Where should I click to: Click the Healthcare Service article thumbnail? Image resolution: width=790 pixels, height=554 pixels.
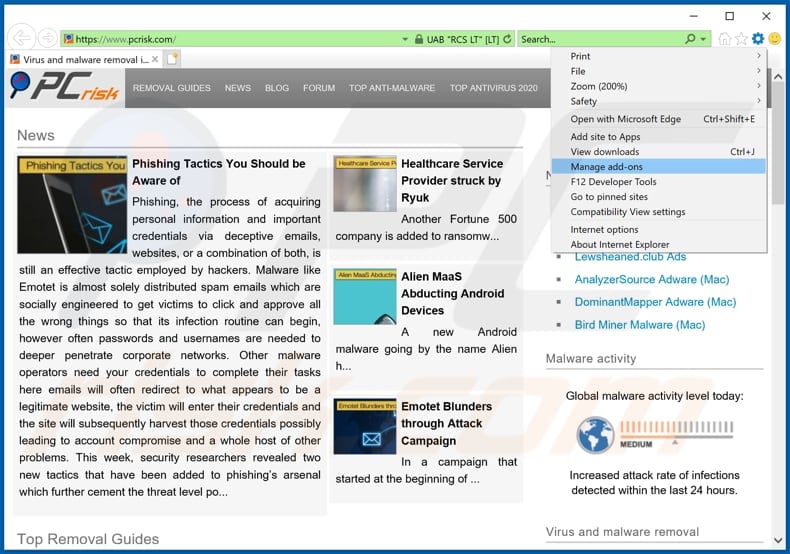(365, 183)
